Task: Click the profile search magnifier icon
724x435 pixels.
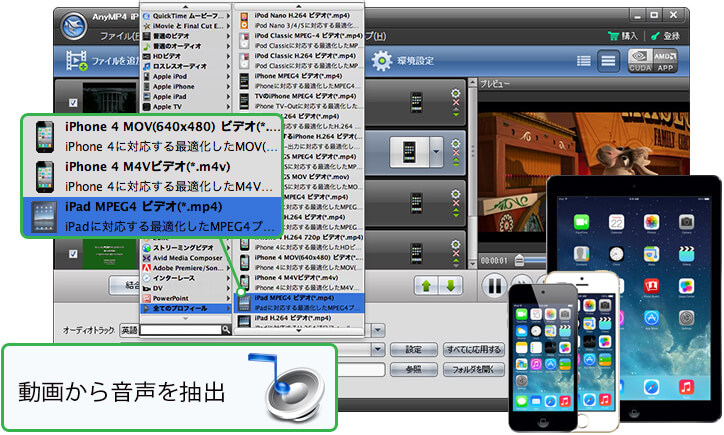Action: [x=226, y=330]
